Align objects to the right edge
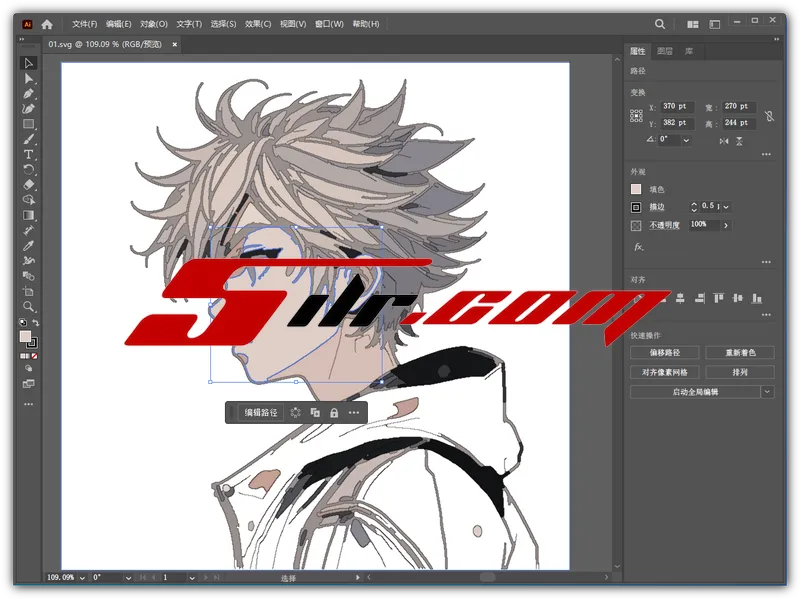 coord(699,298)
